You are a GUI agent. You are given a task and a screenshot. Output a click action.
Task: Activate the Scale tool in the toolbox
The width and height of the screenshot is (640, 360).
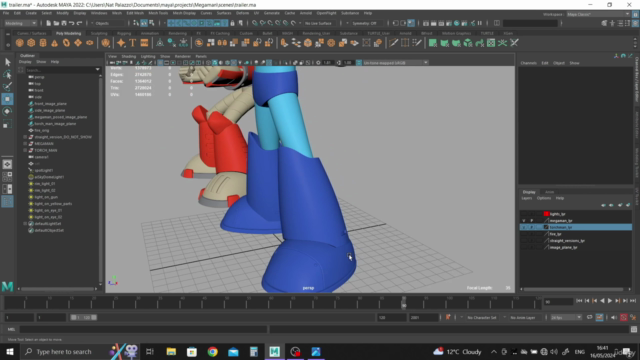pyautogui.click(x=7, y=124)
